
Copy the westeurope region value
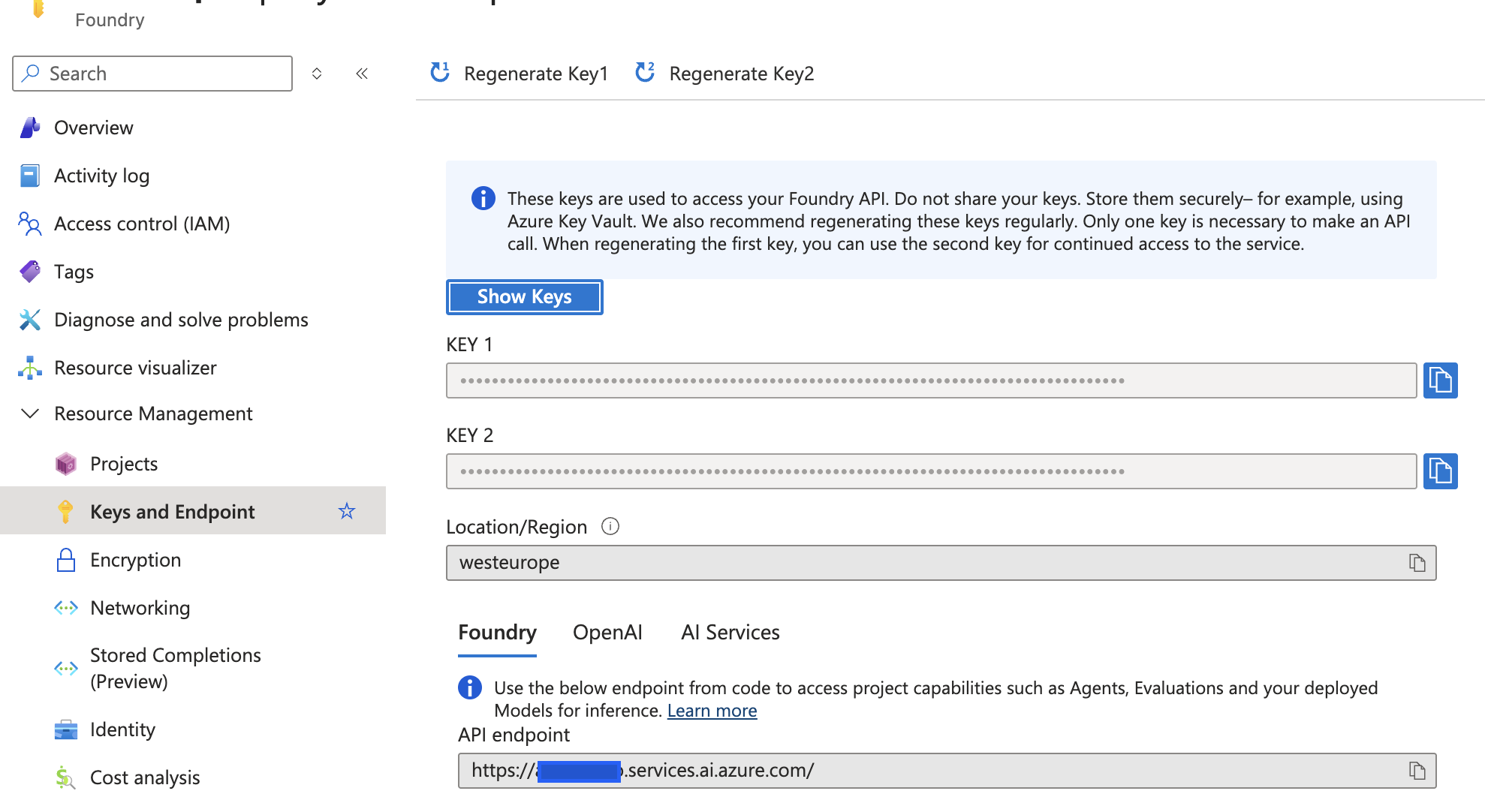1416,562
